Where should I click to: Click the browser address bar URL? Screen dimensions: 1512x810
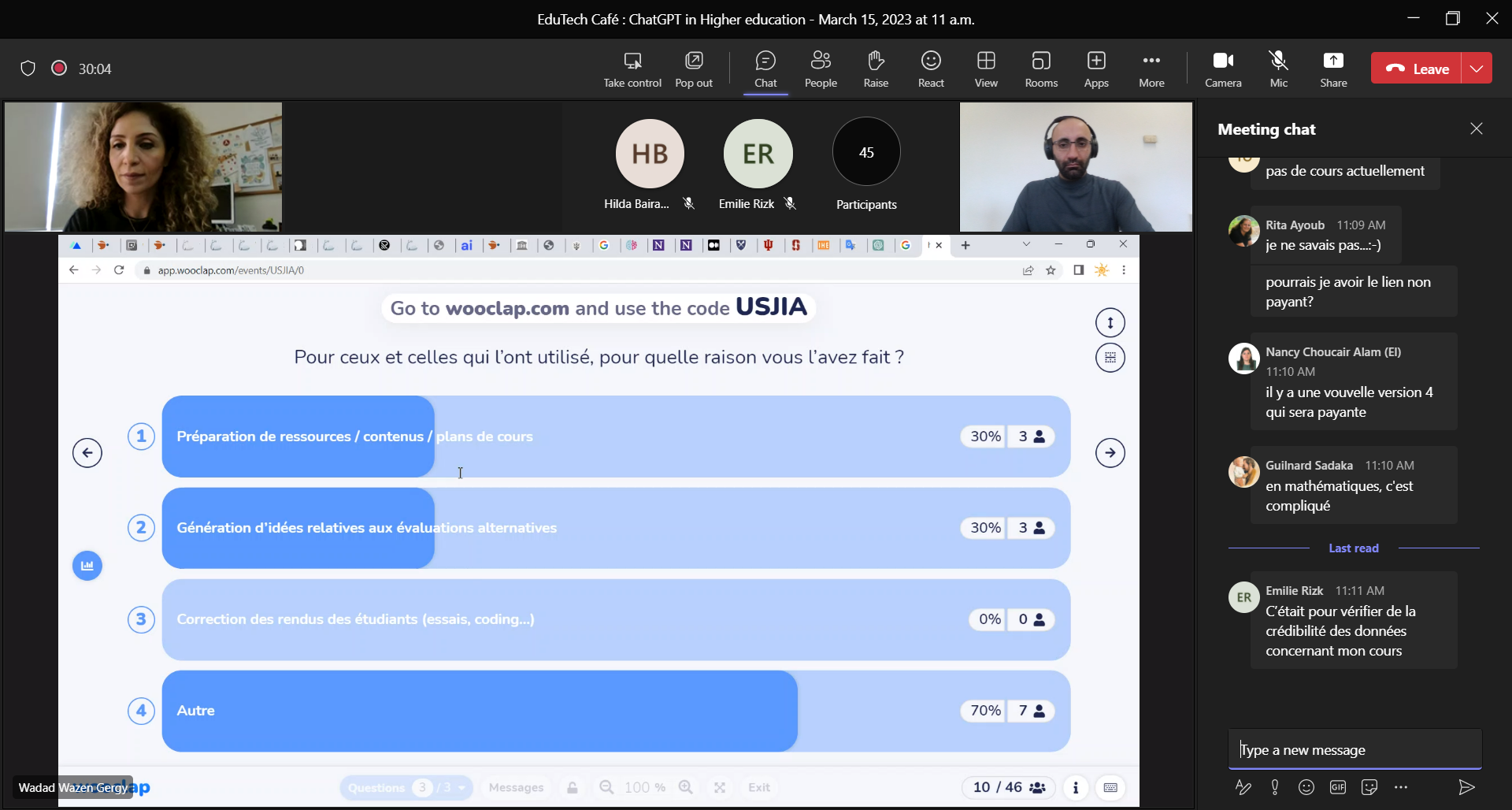pyautogui.click(x=231, y=270)
